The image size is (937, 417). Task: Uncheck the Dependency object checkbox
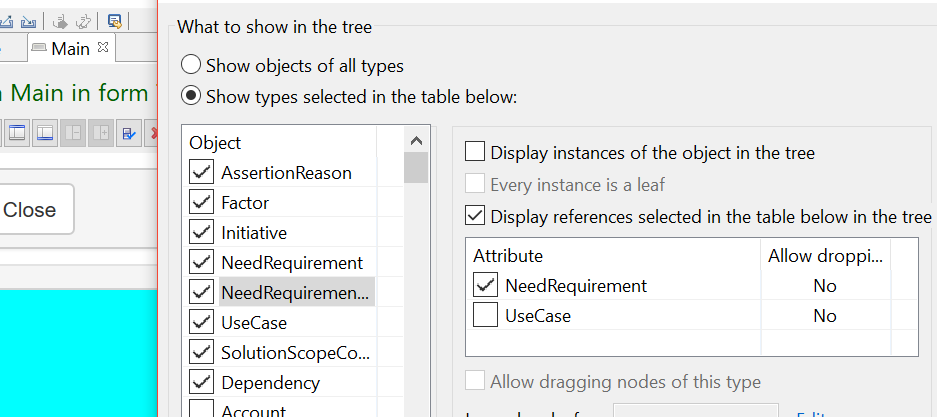[201, 382]
